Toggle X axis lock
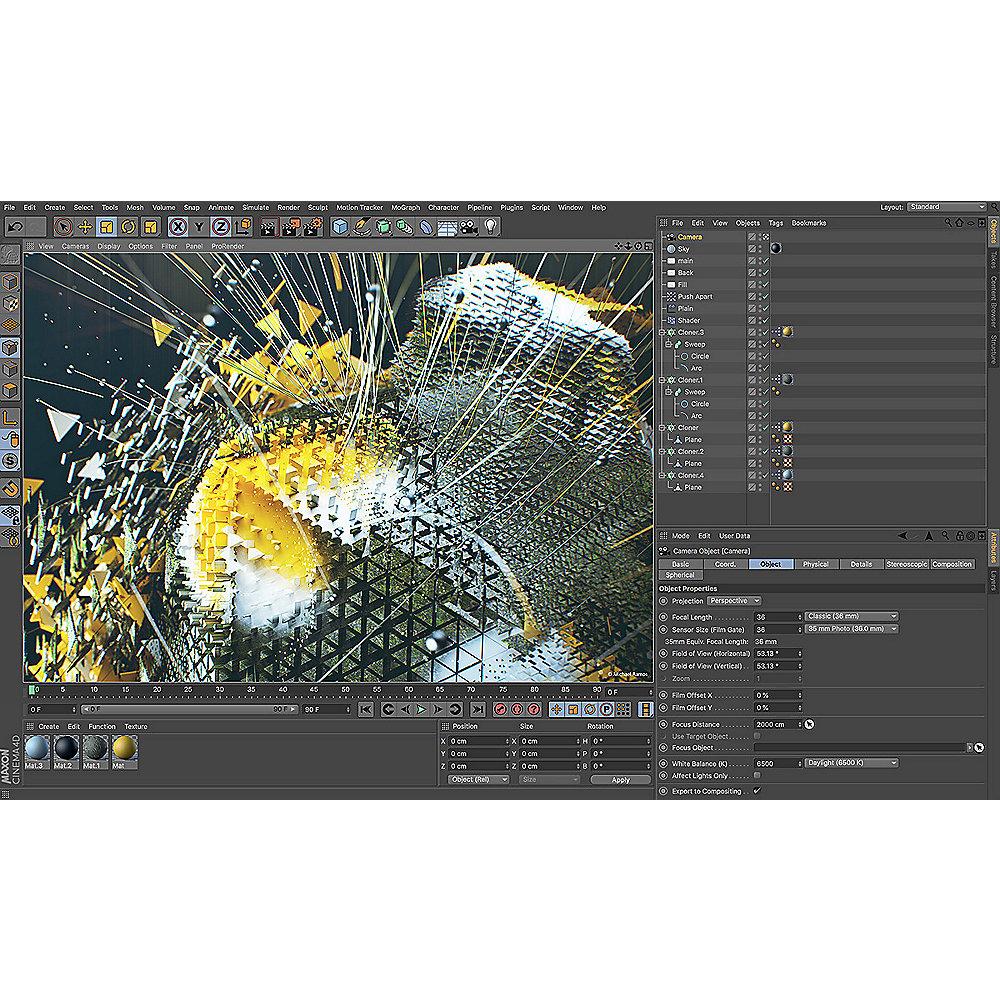The width and height of the screenshot is (1000, 1000). click(x=177, y=227)
